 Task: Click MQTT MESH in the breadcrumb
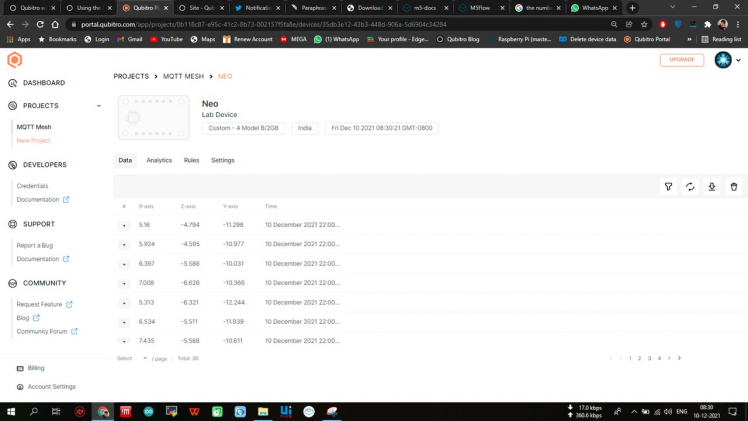pos(183,76)
